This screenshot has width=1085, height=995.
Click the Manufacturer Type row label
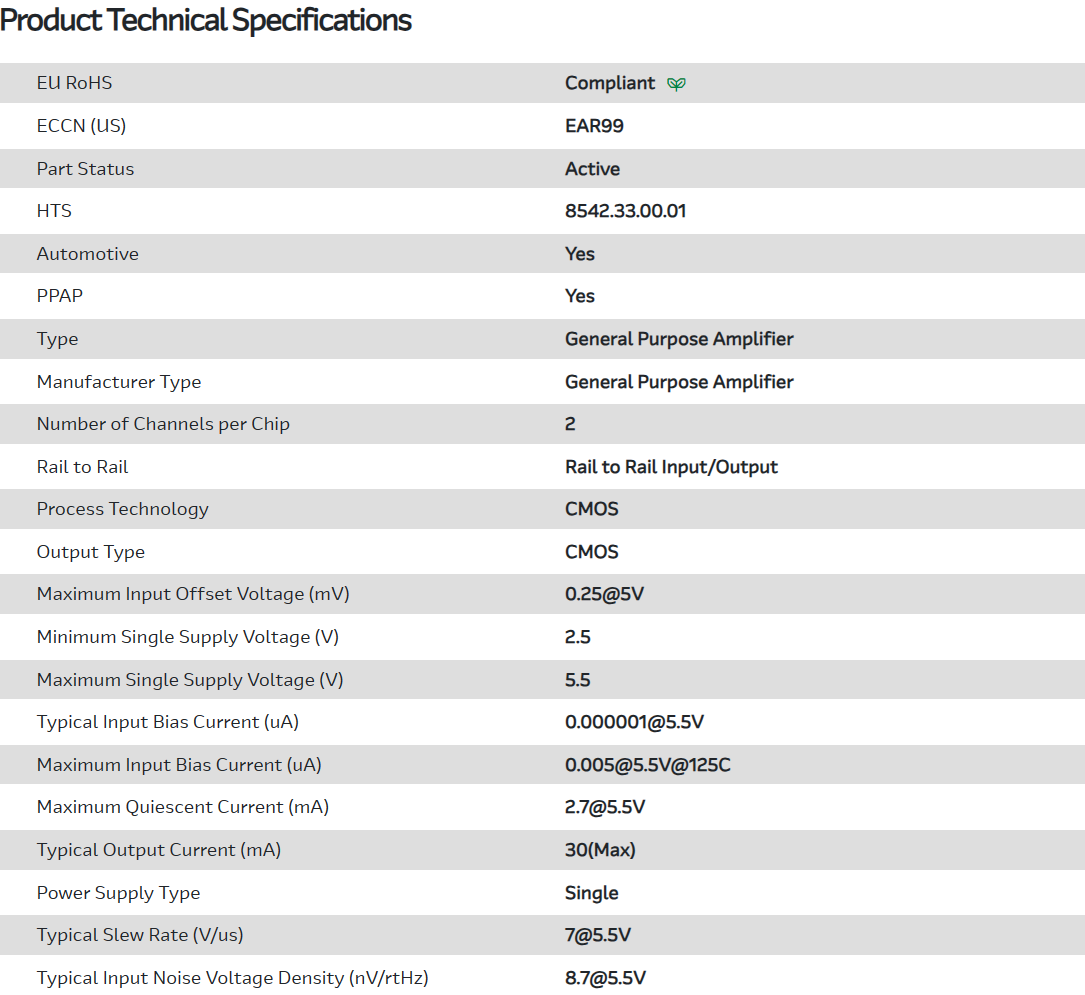point(119,382)
